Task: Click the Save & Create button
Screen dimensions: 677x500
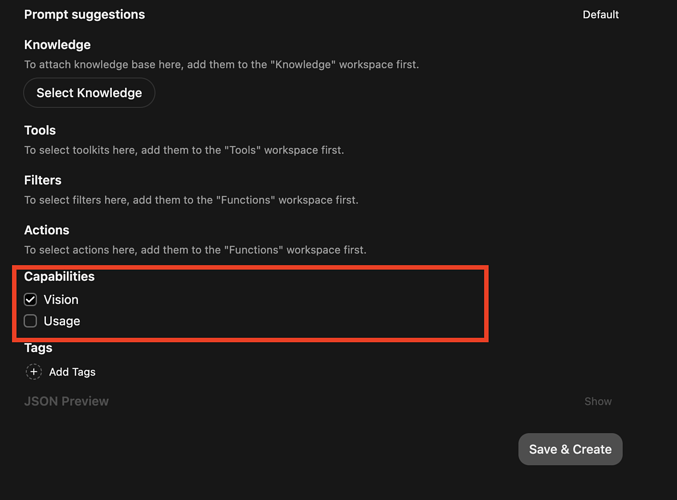Action: pyautogui.click(x=570, y=449)
